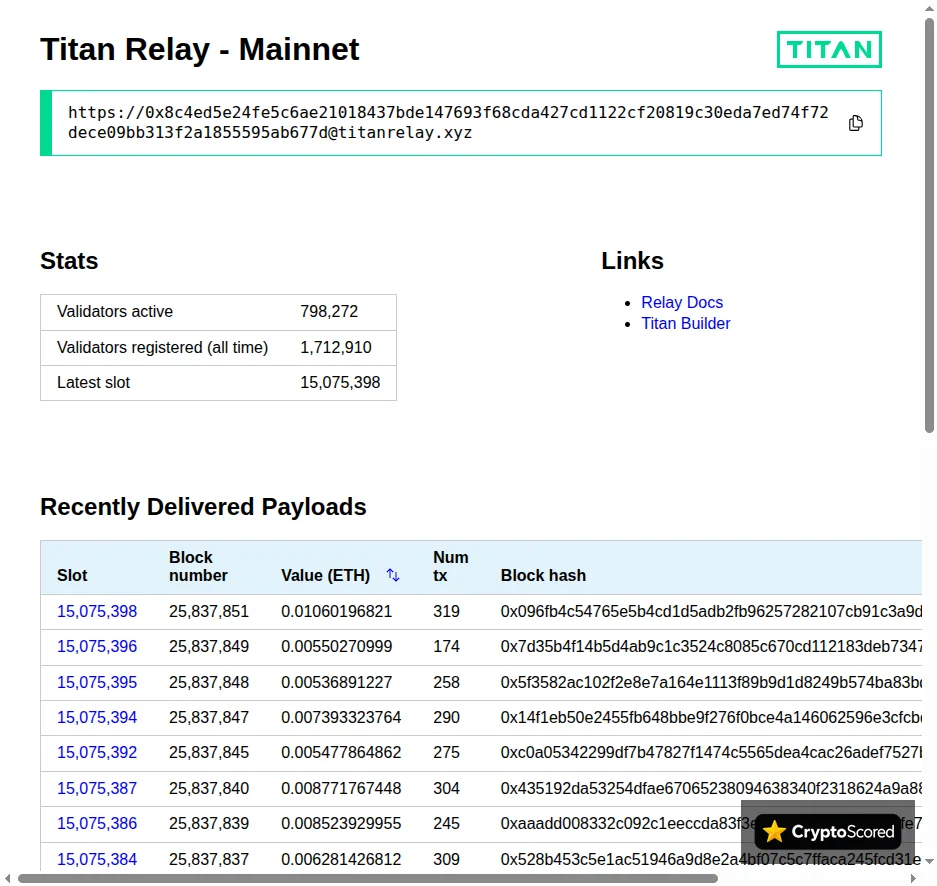Click block number 25,837,845

coord(209,752)
